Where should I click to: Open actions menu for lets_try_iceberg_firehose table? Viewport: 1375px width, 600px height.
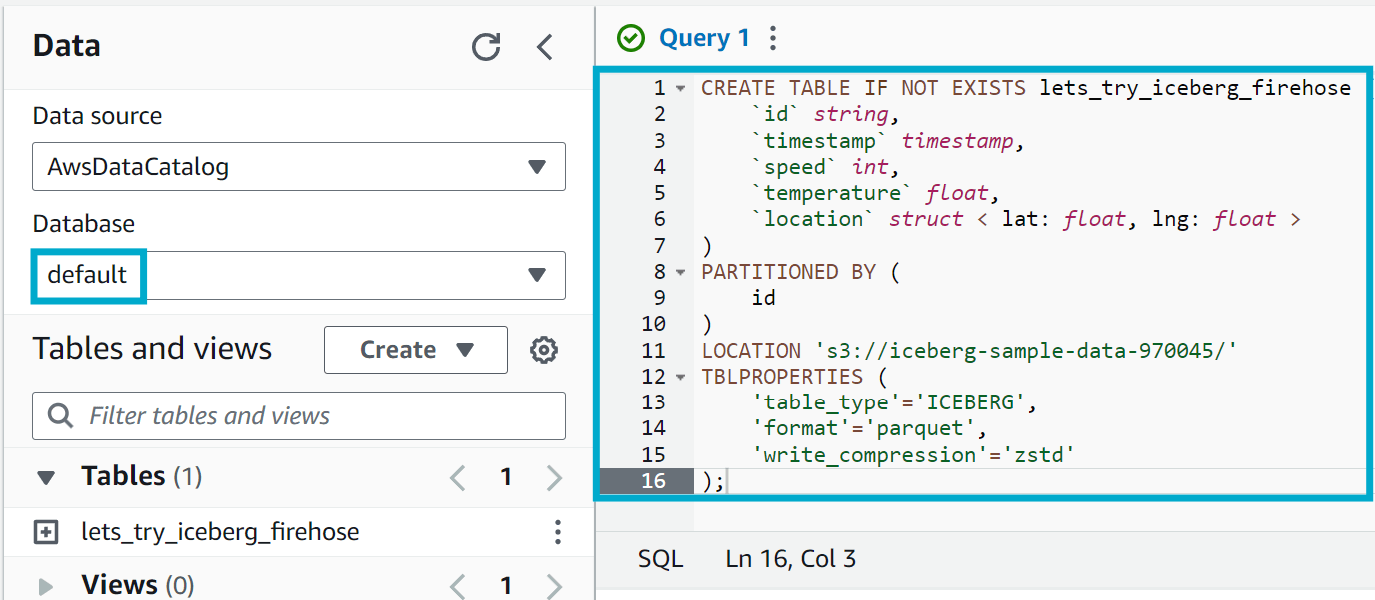click(x=558, y=532)
